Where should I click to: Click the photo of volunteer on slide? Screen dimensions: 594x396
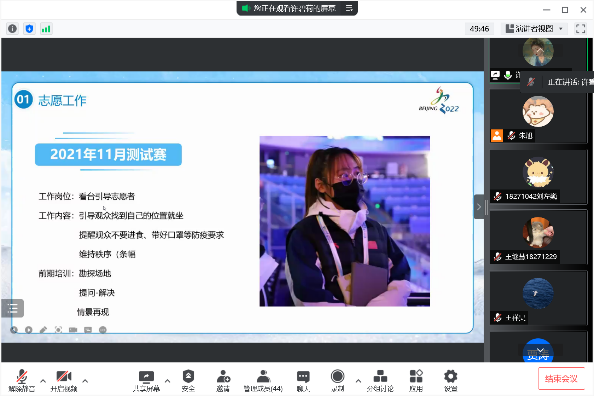pyautogui.click(x=344, y=221)
